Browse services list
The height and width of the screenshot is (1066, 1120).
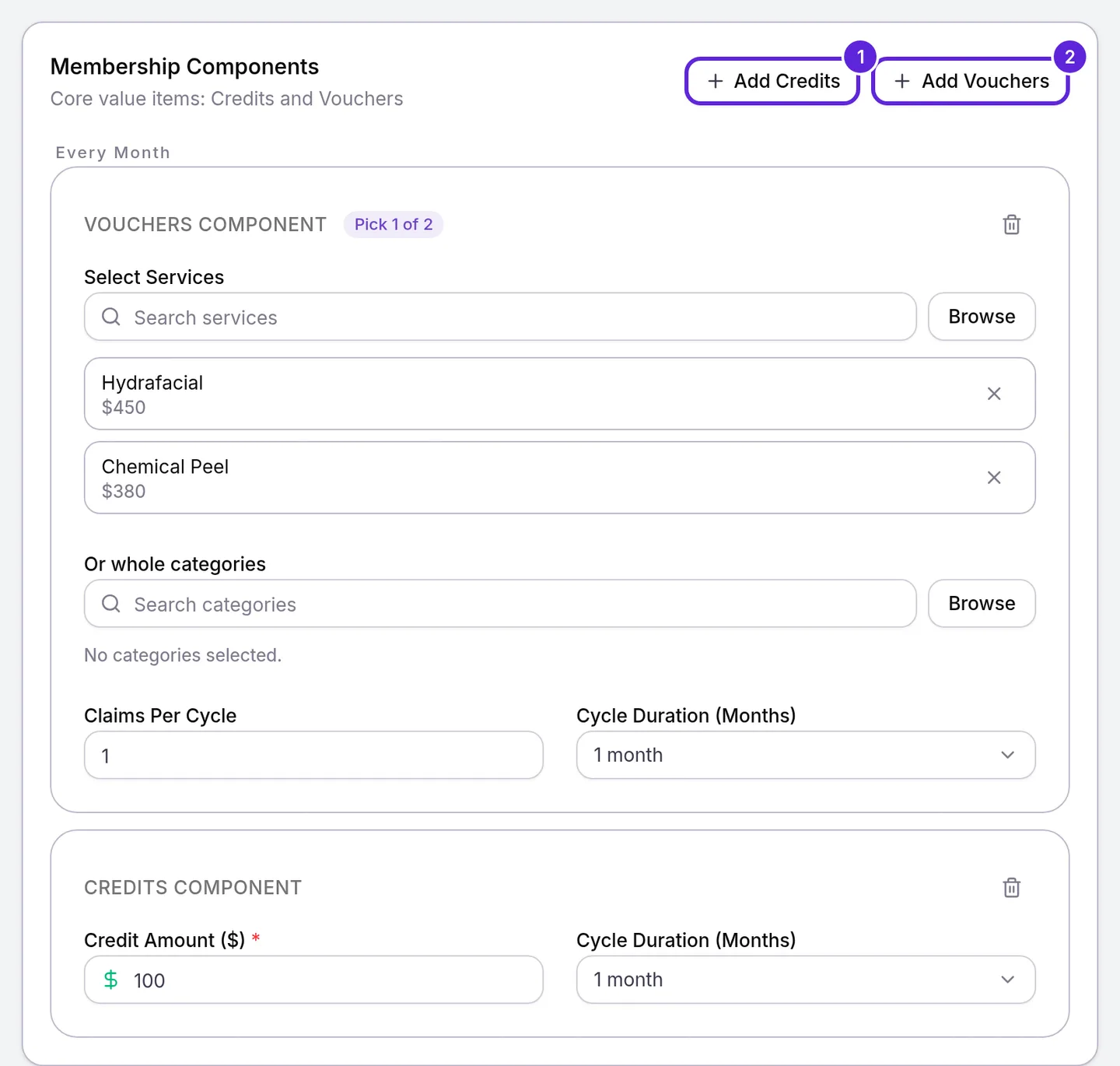click(x=982, y=317)
